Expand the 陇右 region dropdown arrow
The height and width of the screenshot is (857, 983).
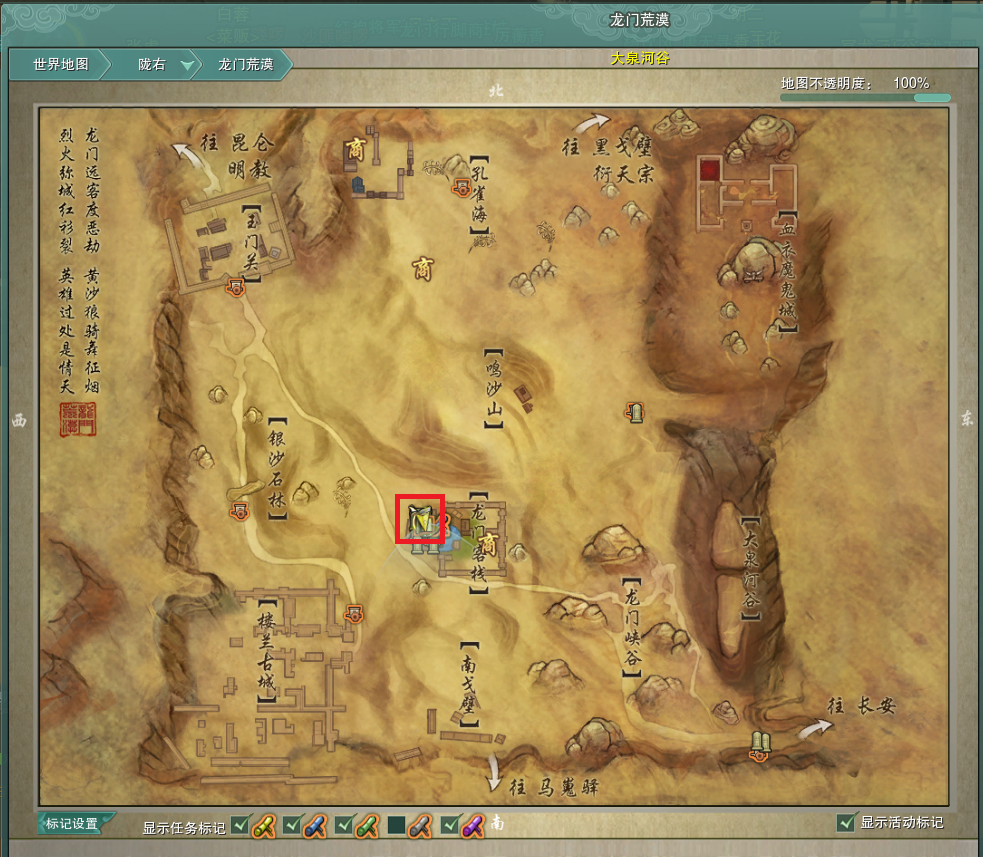click(x=187, y=65)
